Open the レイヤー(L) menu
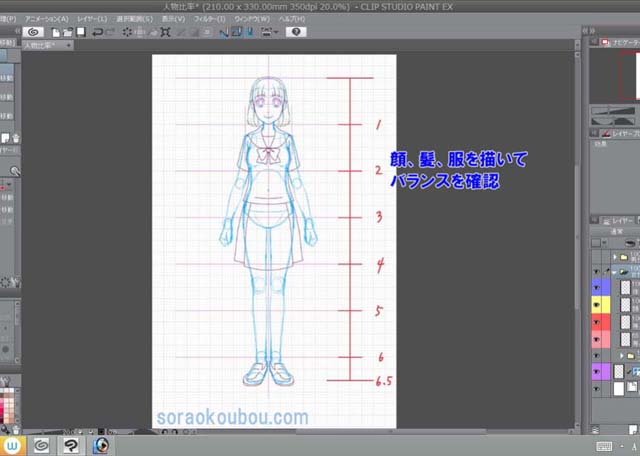 point(92,19)
